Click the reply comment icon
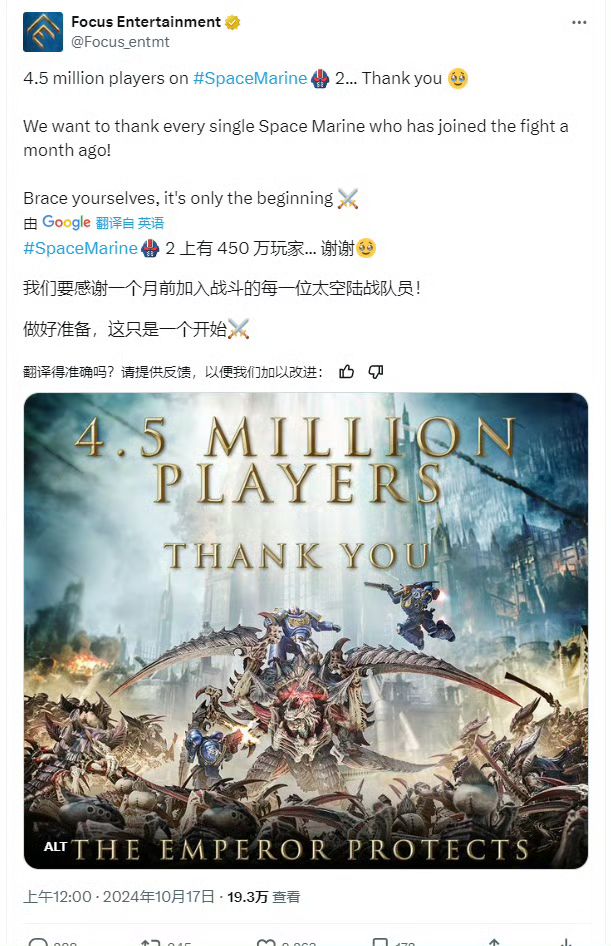The image size is (611, 946). pos(39,942)
